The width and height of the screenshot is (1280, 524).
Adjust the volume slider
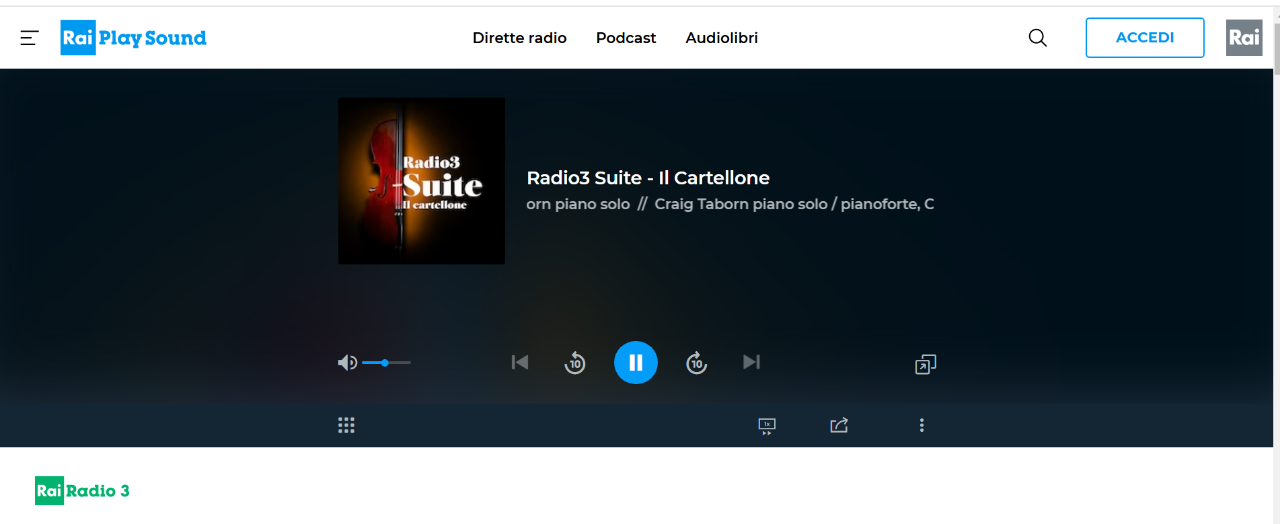[x=386, y=362]
